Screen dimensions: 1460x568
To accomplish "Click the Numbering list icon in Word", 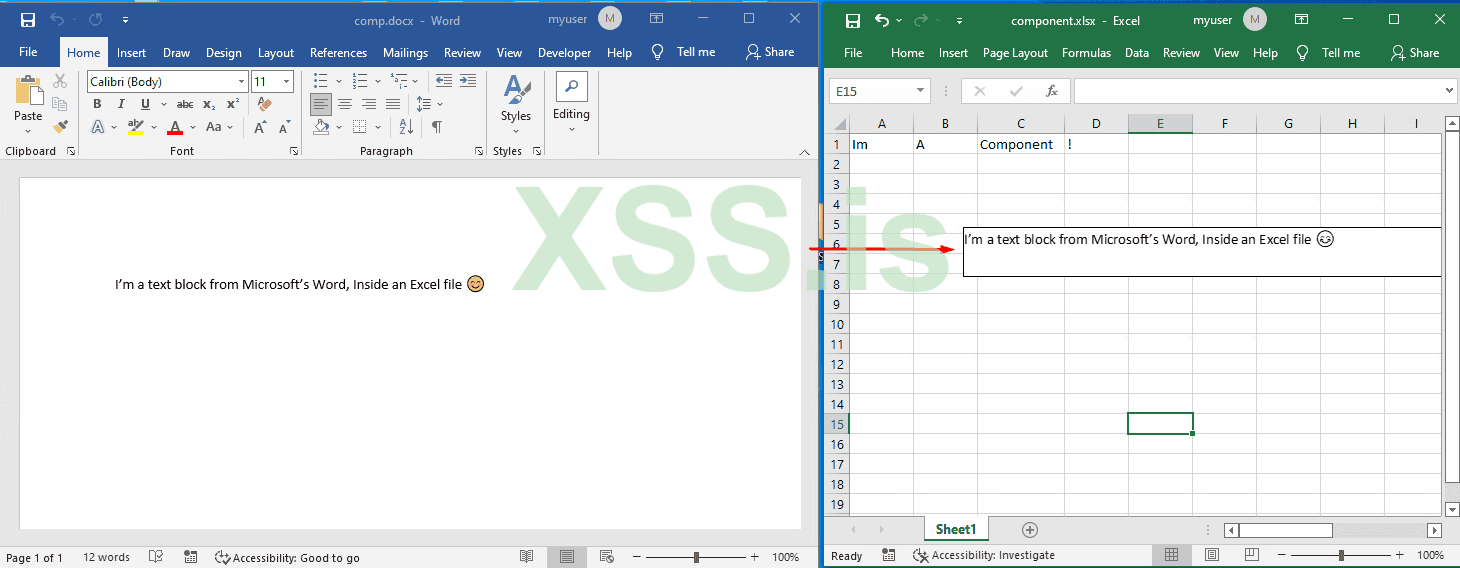I will (x=361, y=81).
